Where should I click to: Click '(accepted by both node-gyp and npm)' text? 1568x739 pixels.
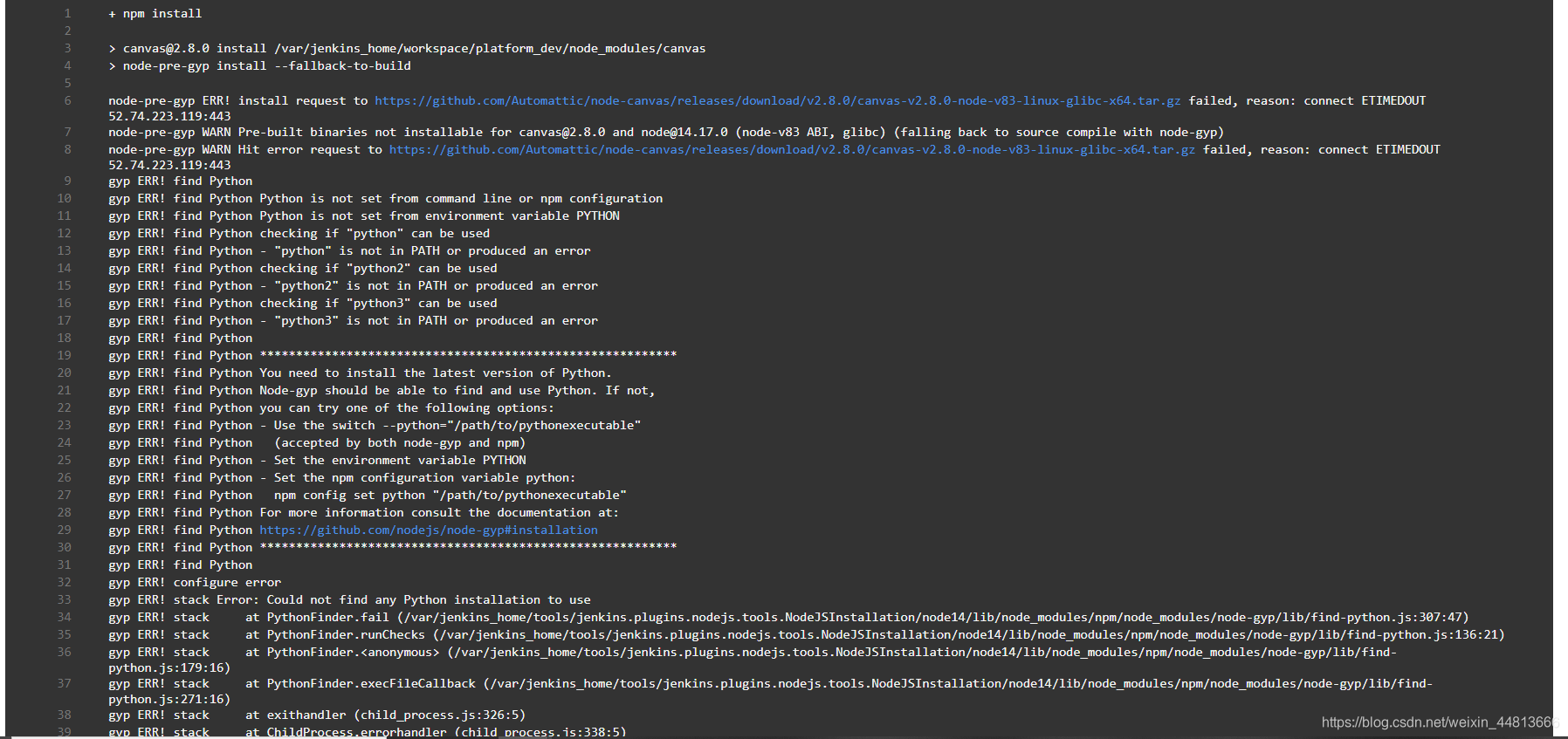(x=400, y=442)
